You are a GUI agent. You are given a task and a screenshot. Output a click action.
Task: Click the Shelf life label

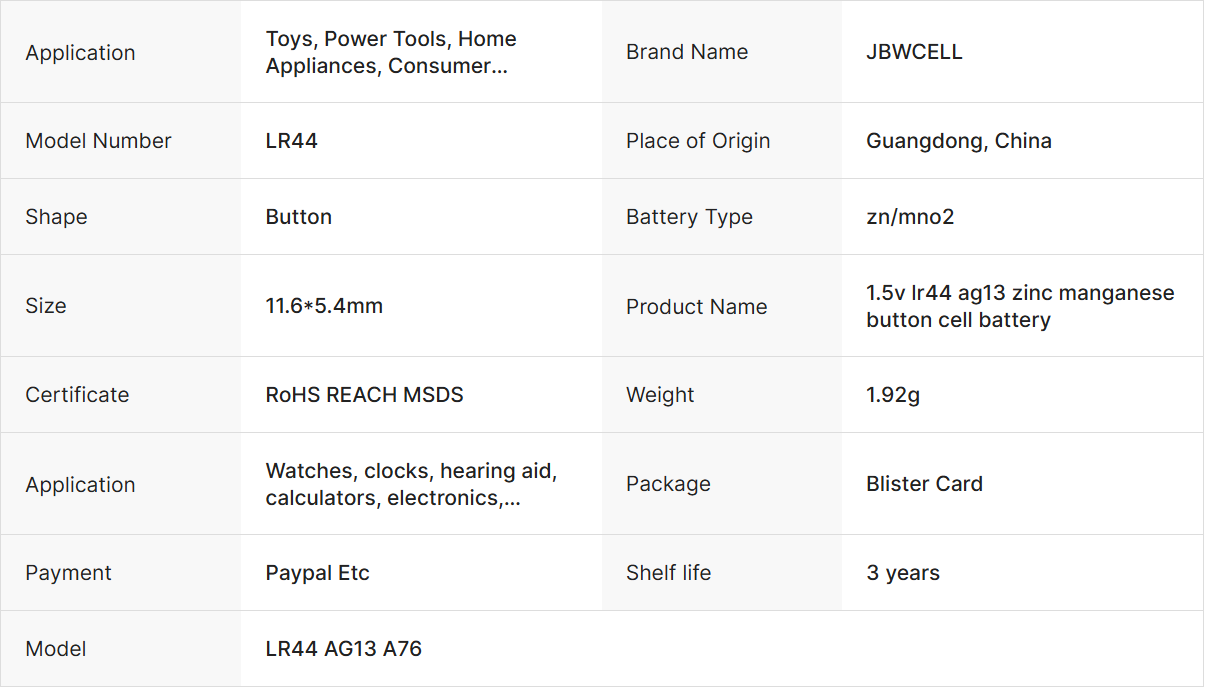(x=668, y=573)
